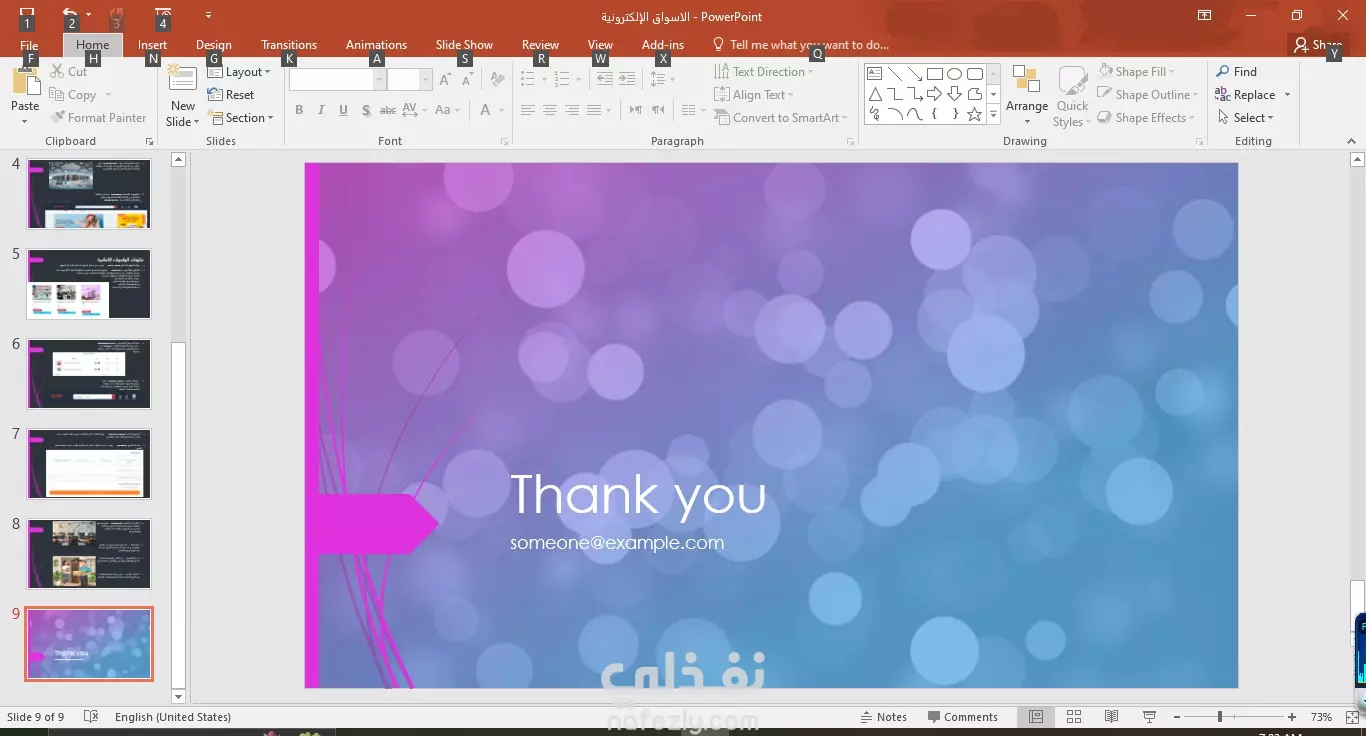Screen dimensions: 1366x736
Task: Toggle Align Left paragraph alignment
Action: pos(527,110)
